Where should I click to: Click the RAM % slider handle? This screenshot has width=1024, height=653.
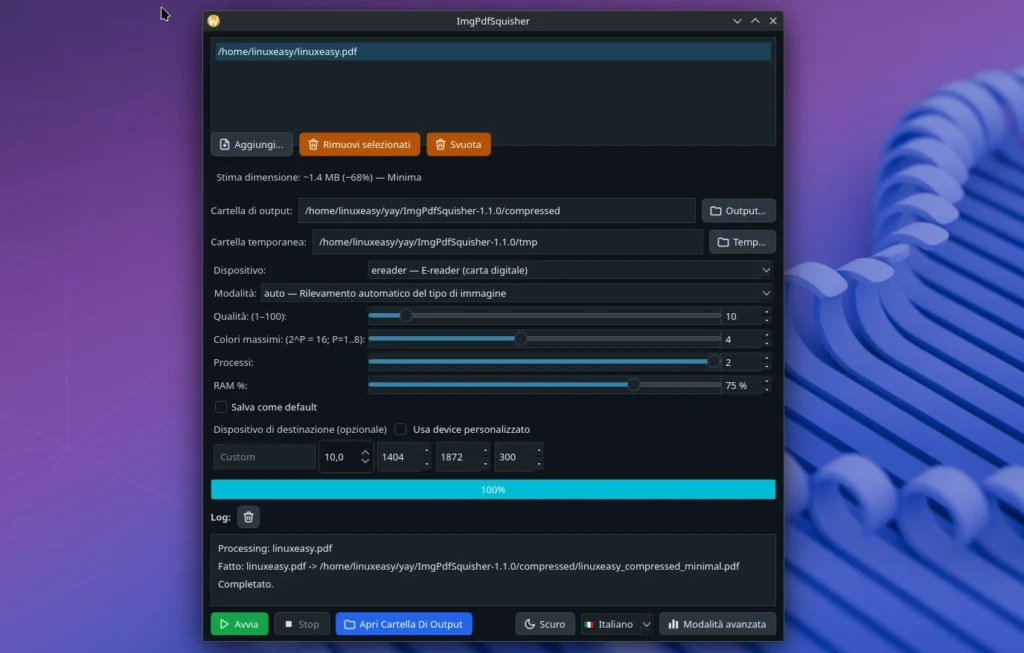click(x=634, y=384)
